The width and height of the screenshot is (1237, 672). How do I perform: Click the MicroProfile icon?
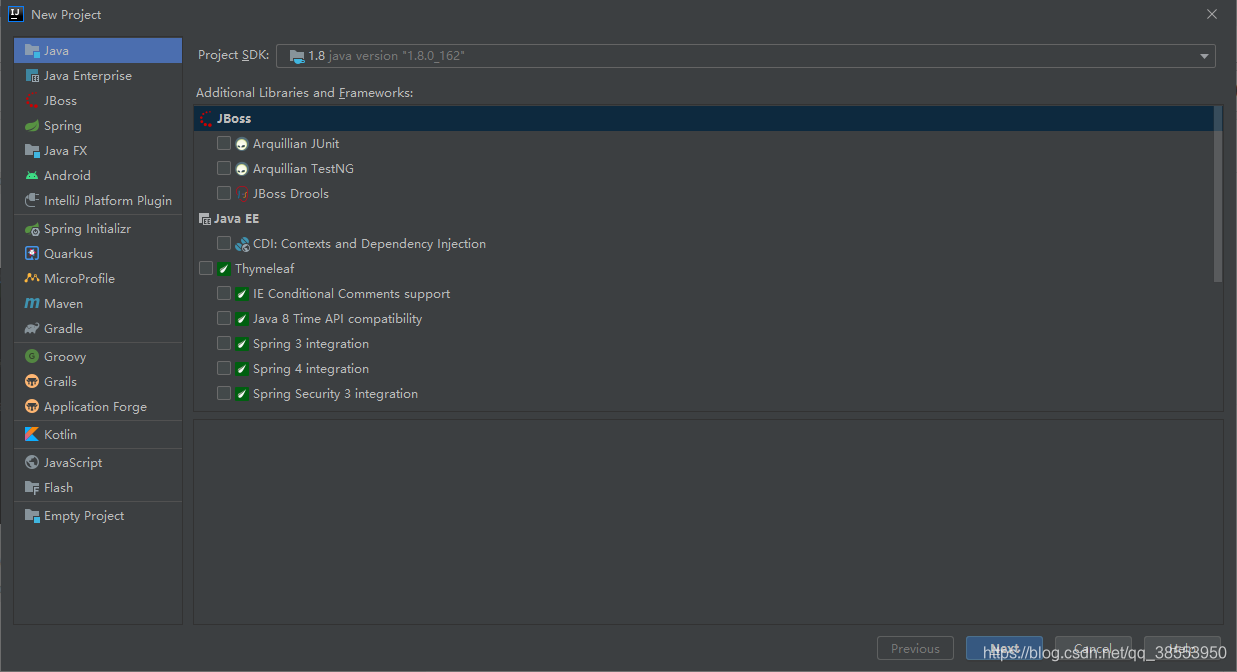tap(32, 279)
